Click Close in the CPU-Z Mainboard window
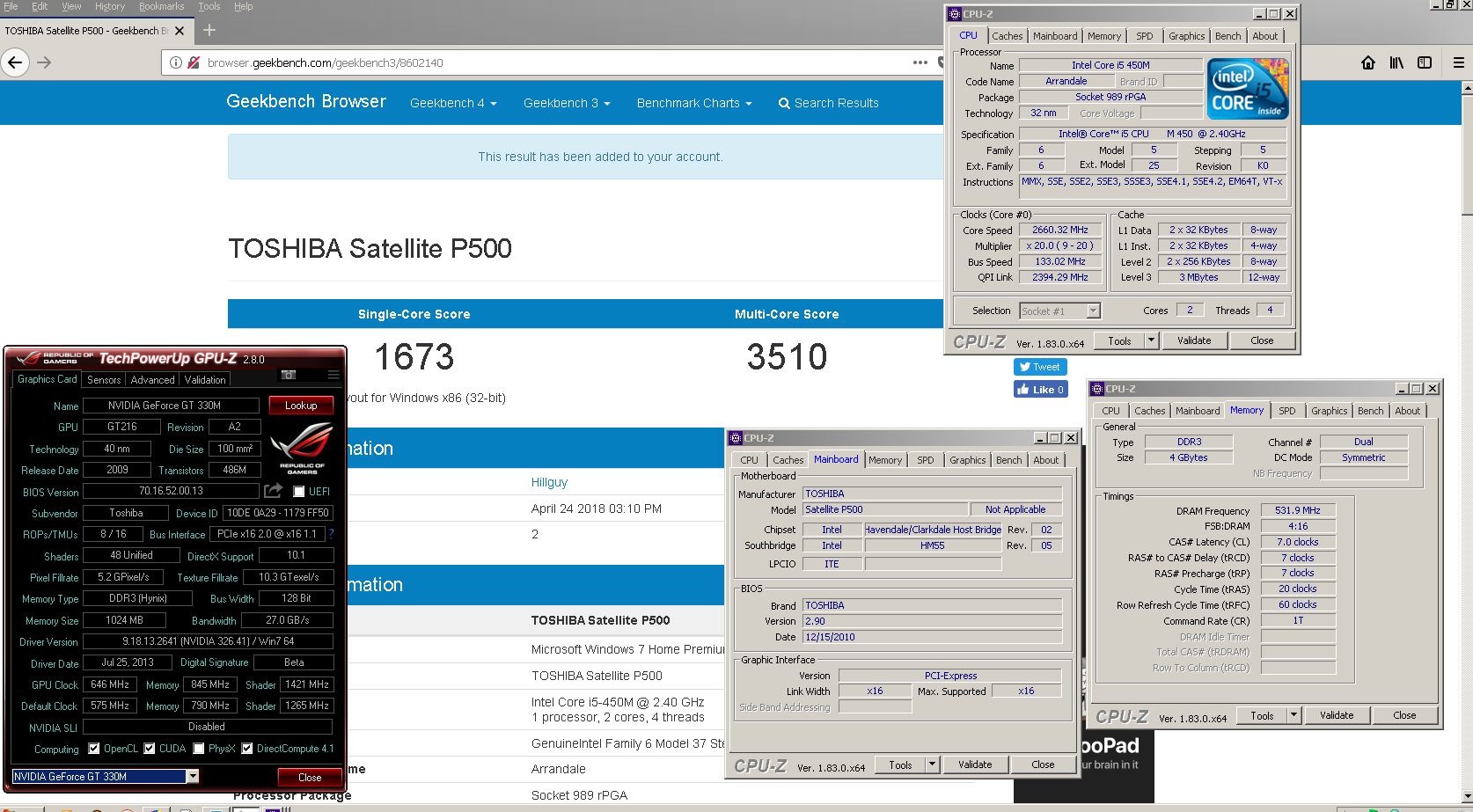Screen dimensions: 1473x812 [1043, 764]
